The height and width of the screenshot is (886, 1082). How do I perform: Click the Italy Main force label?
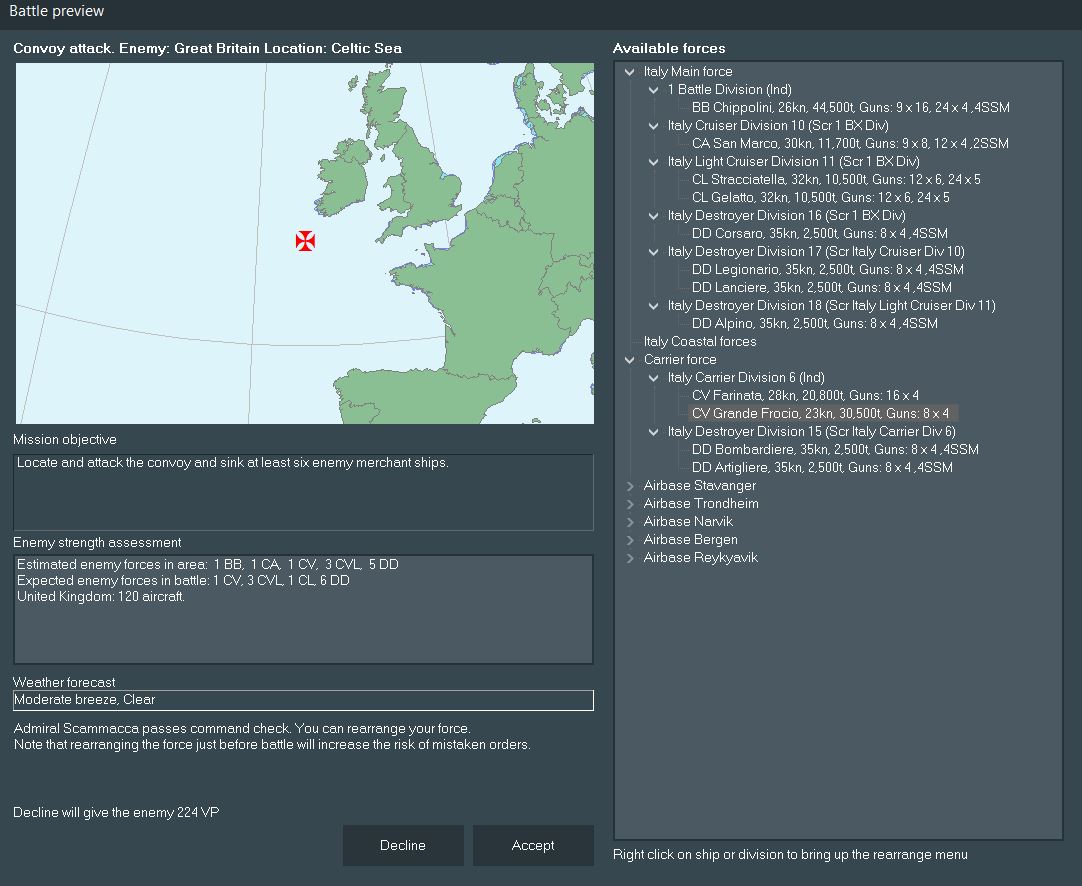[688, 72]
